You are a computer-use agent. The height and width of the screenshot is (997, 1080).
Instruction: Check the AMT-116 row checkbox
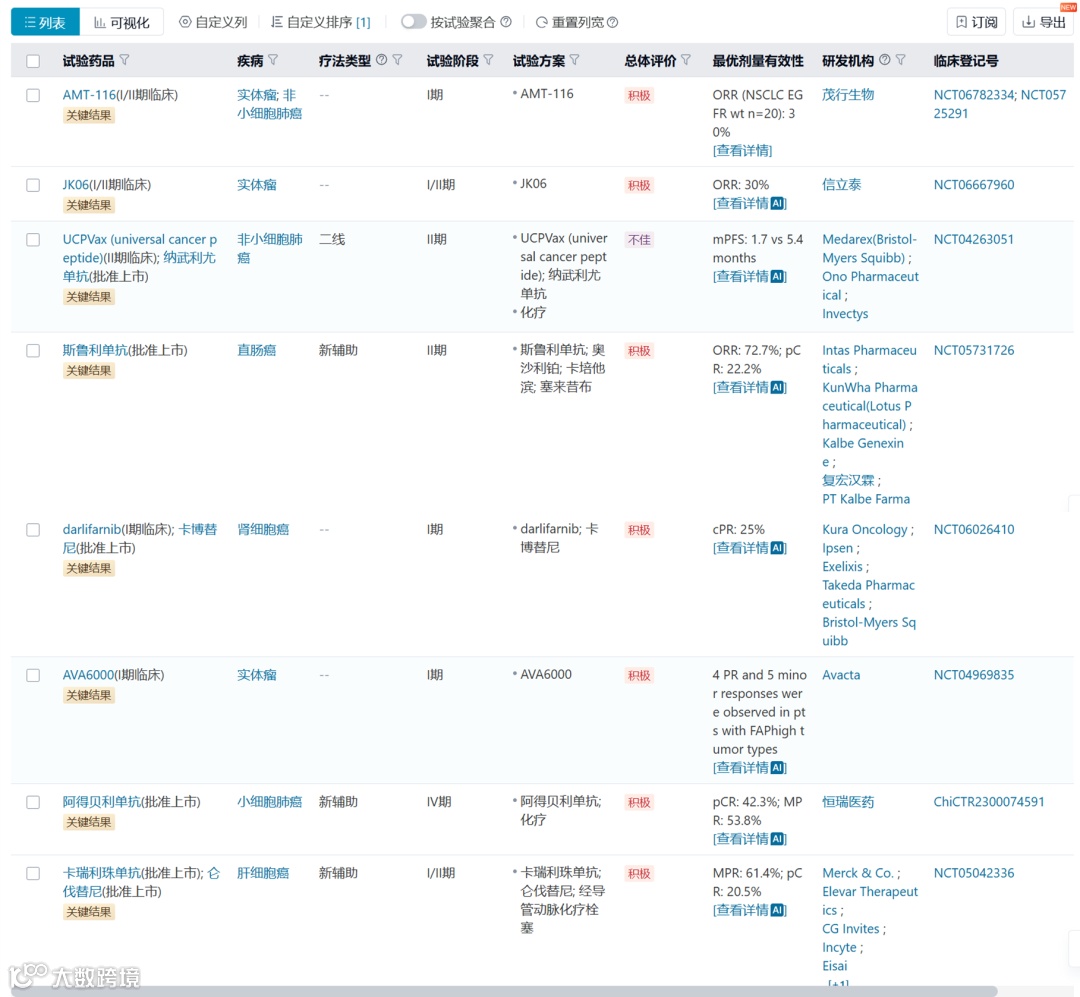(x=33, y=95)
